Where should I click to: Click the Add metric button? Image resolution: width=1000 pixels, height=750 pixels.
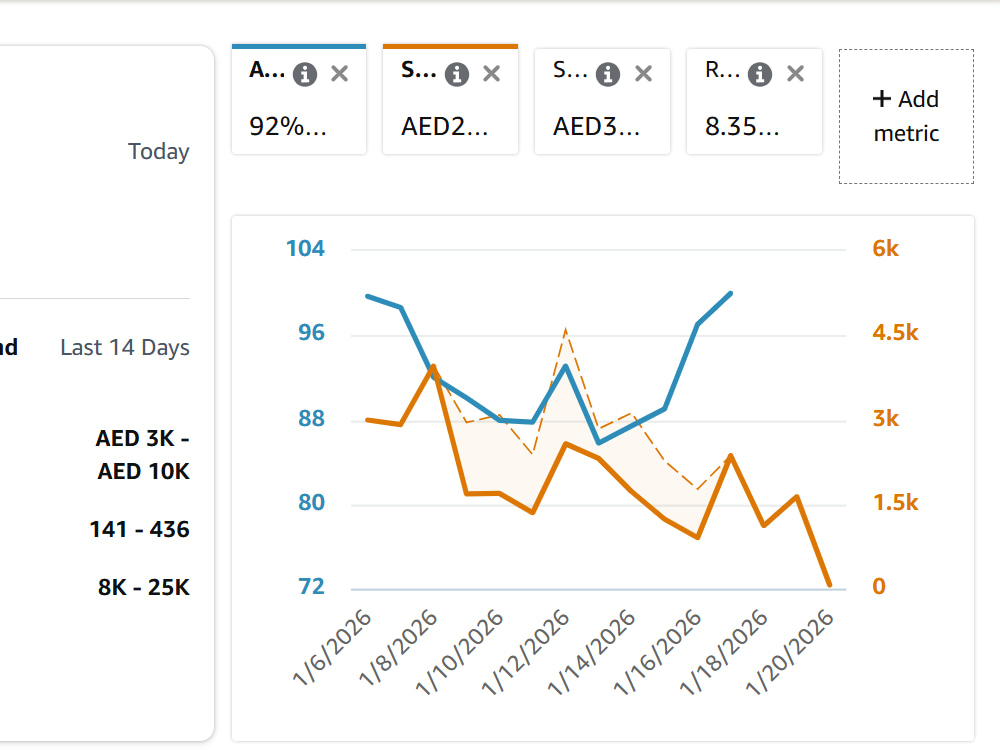point(906,116)
